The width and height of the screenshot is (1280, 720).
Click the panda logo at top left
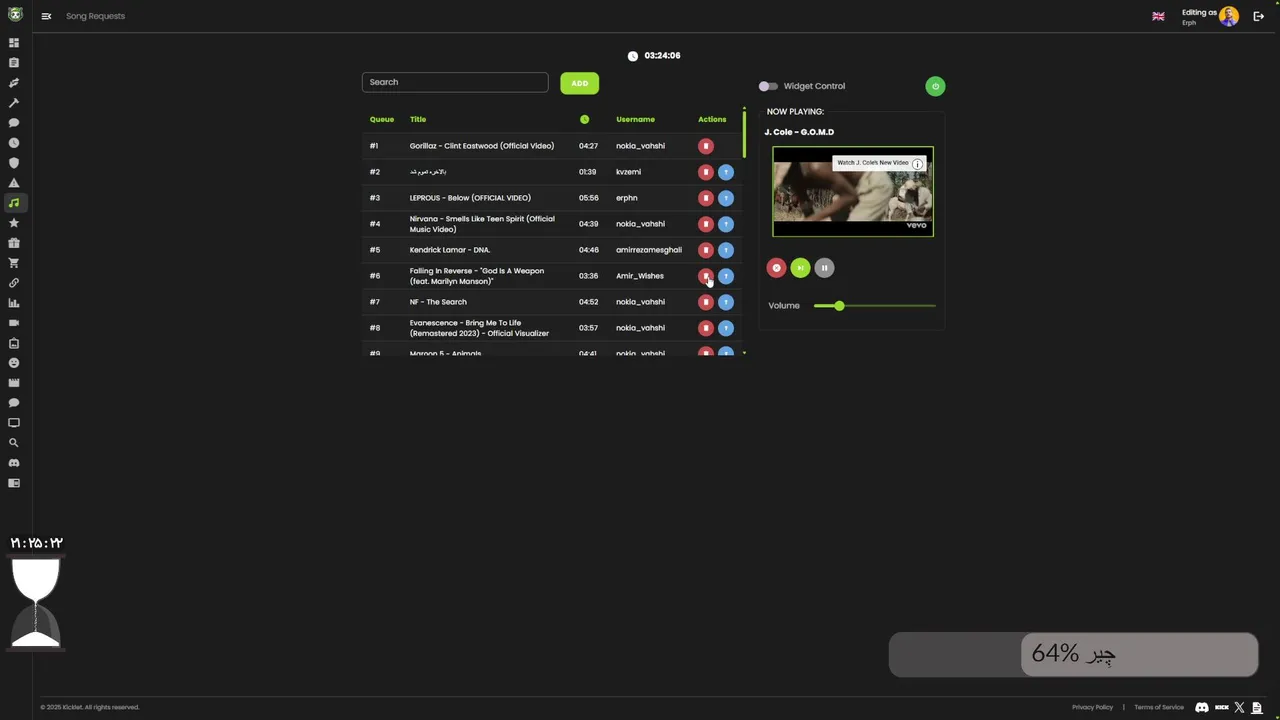click(x=15, y=15)
